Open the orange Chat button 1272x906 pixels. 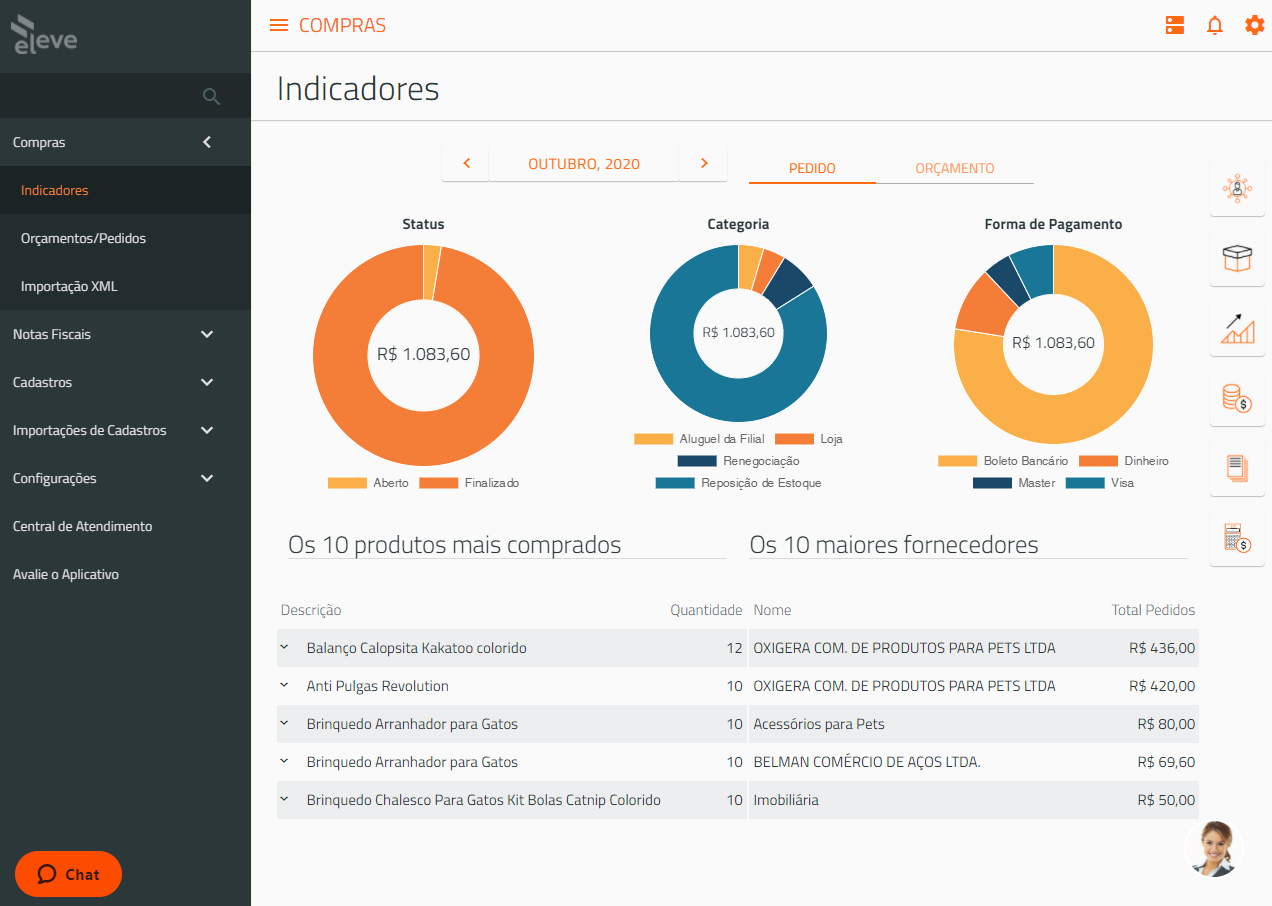[69, 874]
